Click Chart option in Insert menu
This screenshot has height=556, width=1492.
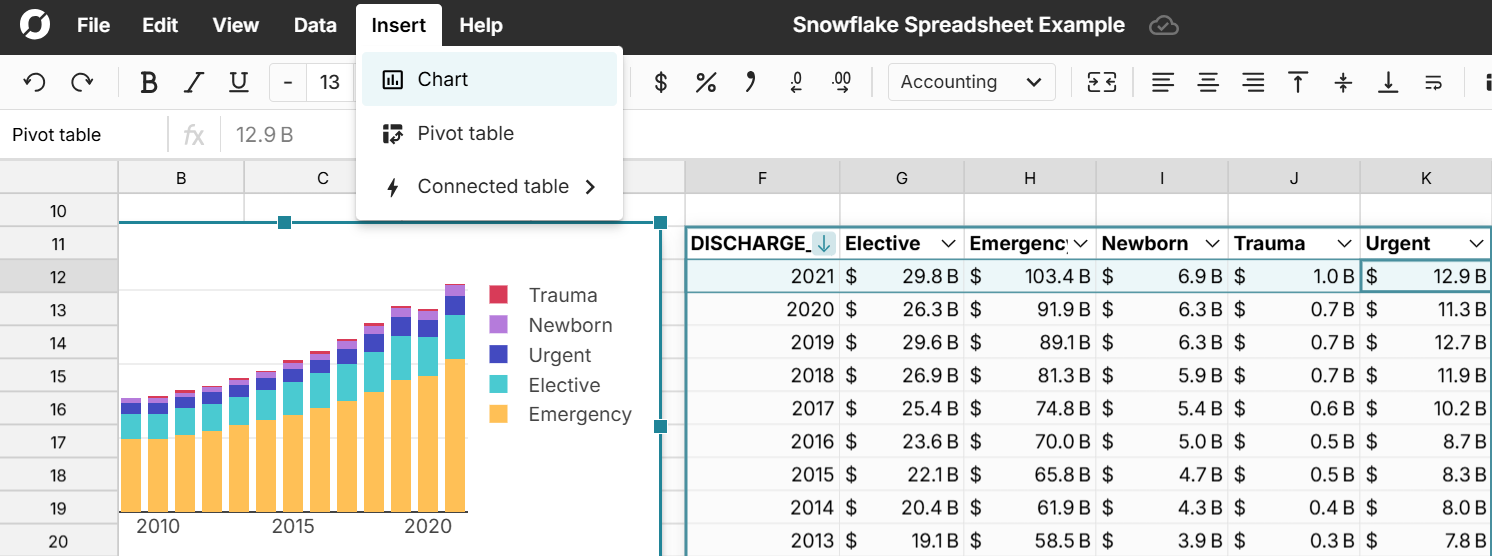pyautogui.click(x=443, y=79)
